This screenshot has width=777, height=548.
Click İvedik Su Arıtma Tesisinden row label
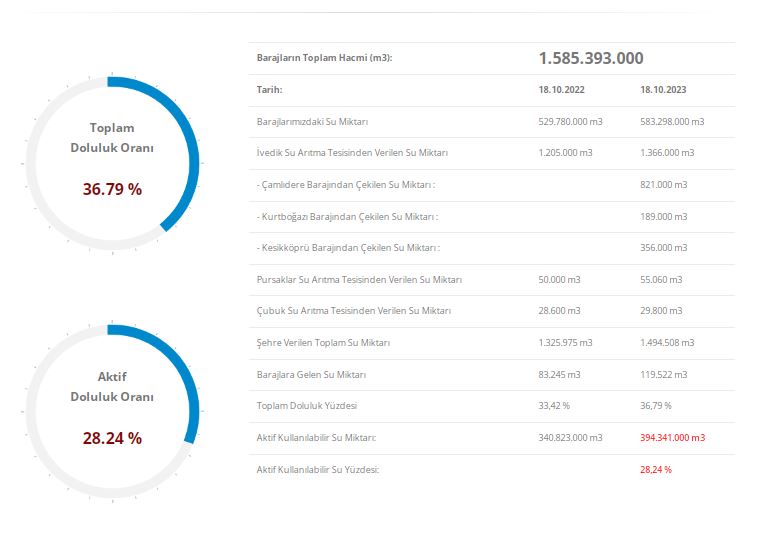(x=352, y=153)
